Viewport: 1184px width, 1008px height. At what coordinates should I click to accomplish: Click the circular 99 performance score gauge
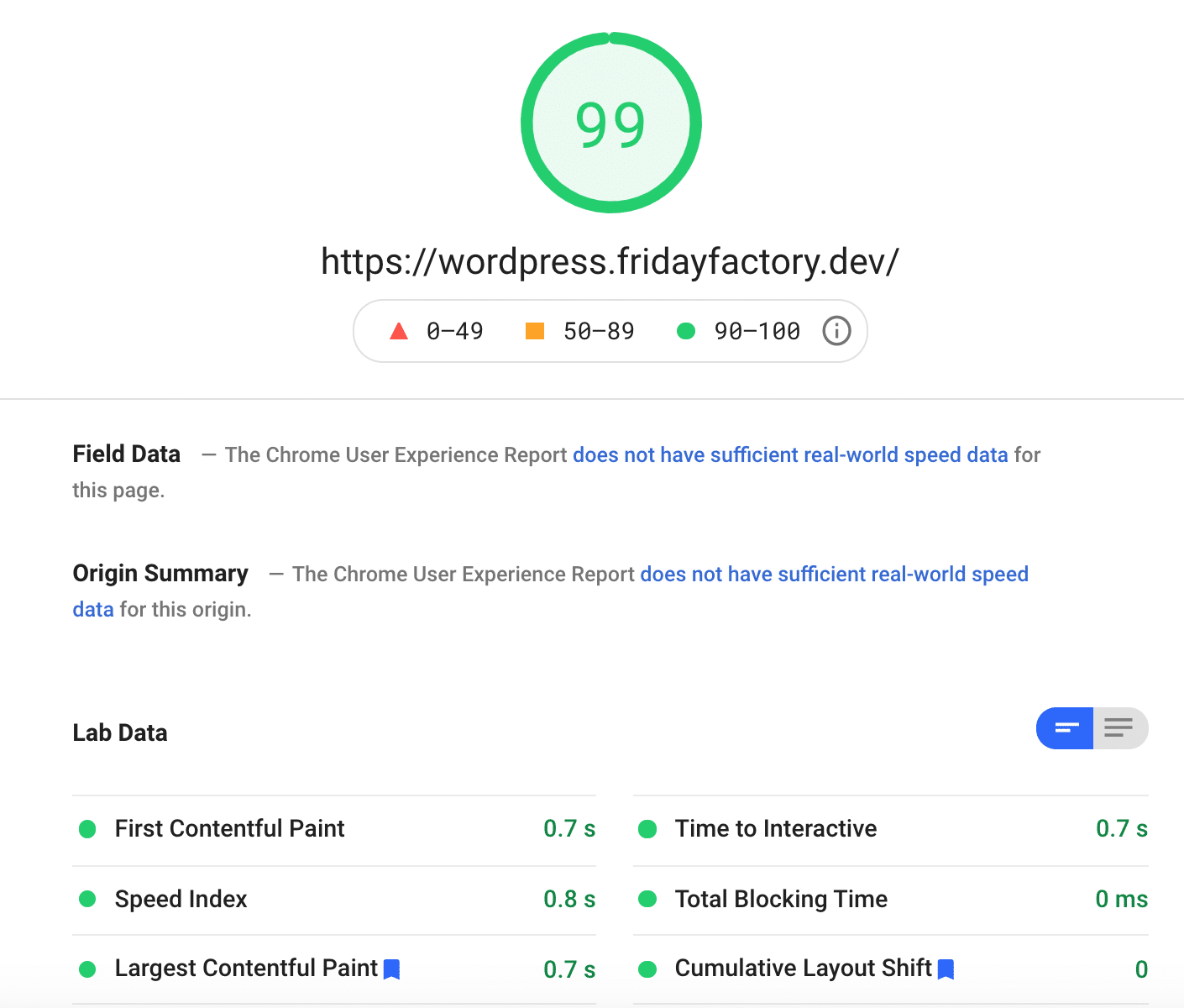click(x=610, y=123)
